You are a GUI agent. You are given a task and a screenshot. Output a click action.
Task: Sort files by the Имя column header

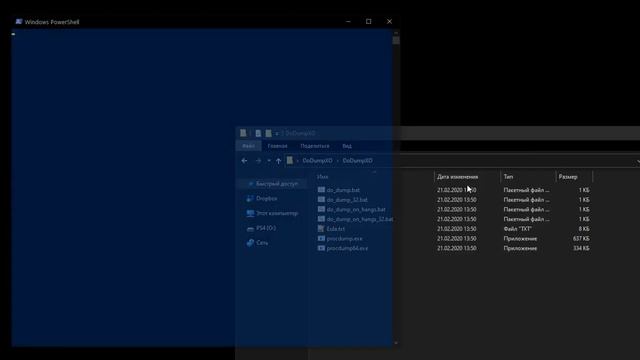click(322, 177)
